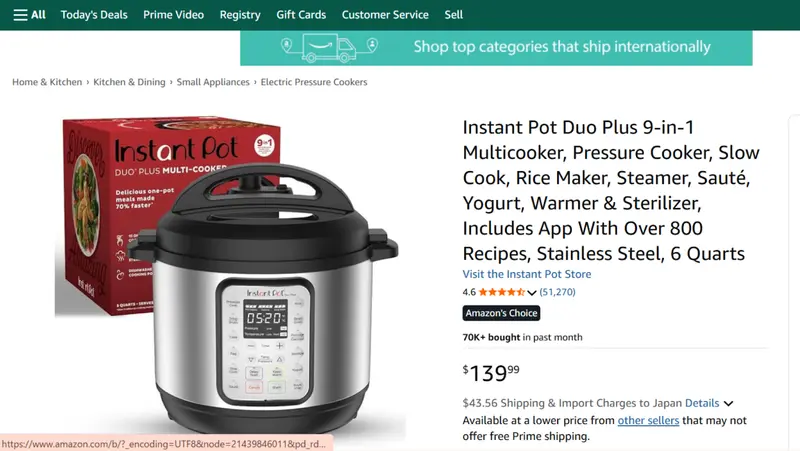This screenshot has width=800, height=451.
Task: Open the All hamburger menu icon
Action: click(x=20, y=15)
